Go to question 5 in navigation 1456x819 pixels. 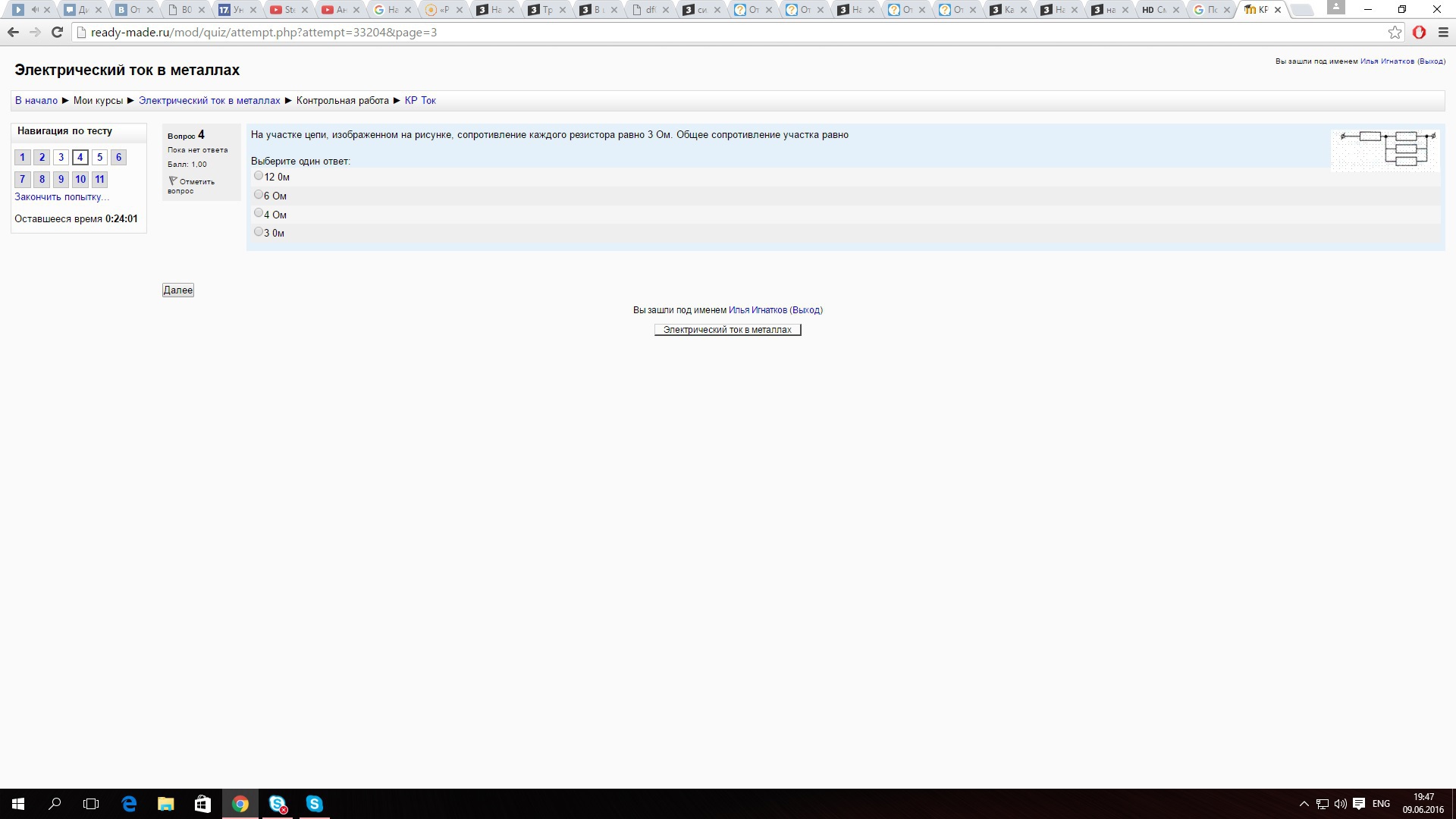tap(99, 158)
